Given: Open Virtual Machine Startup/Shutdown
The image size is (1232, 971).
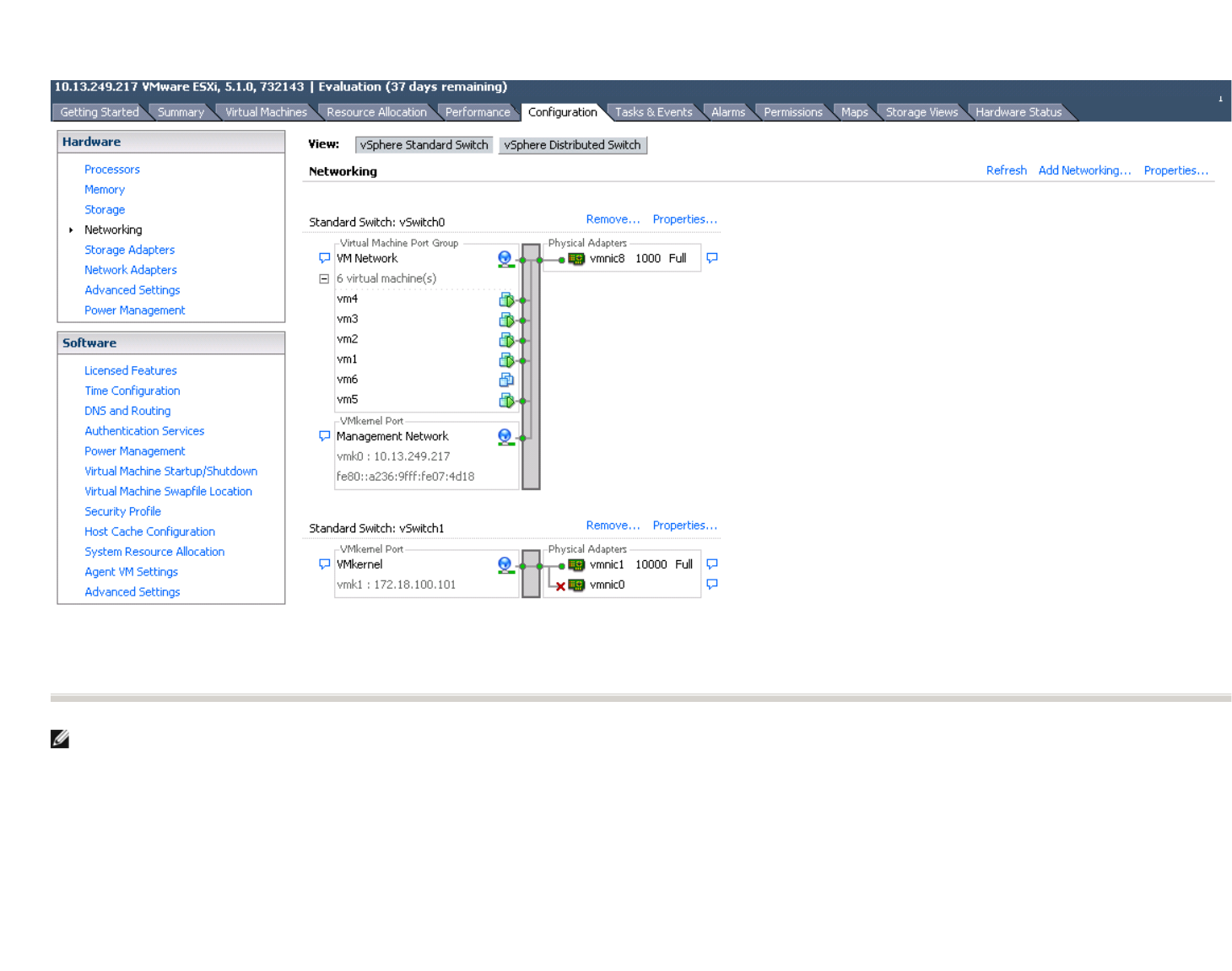Looking at the screenshot, I should (x=171, y=472).
